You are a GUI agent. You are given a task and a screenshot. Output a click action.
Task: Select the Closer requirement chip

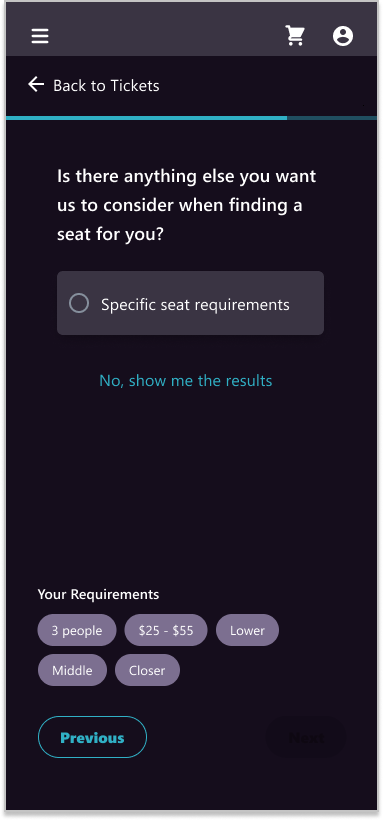[147, 670]
